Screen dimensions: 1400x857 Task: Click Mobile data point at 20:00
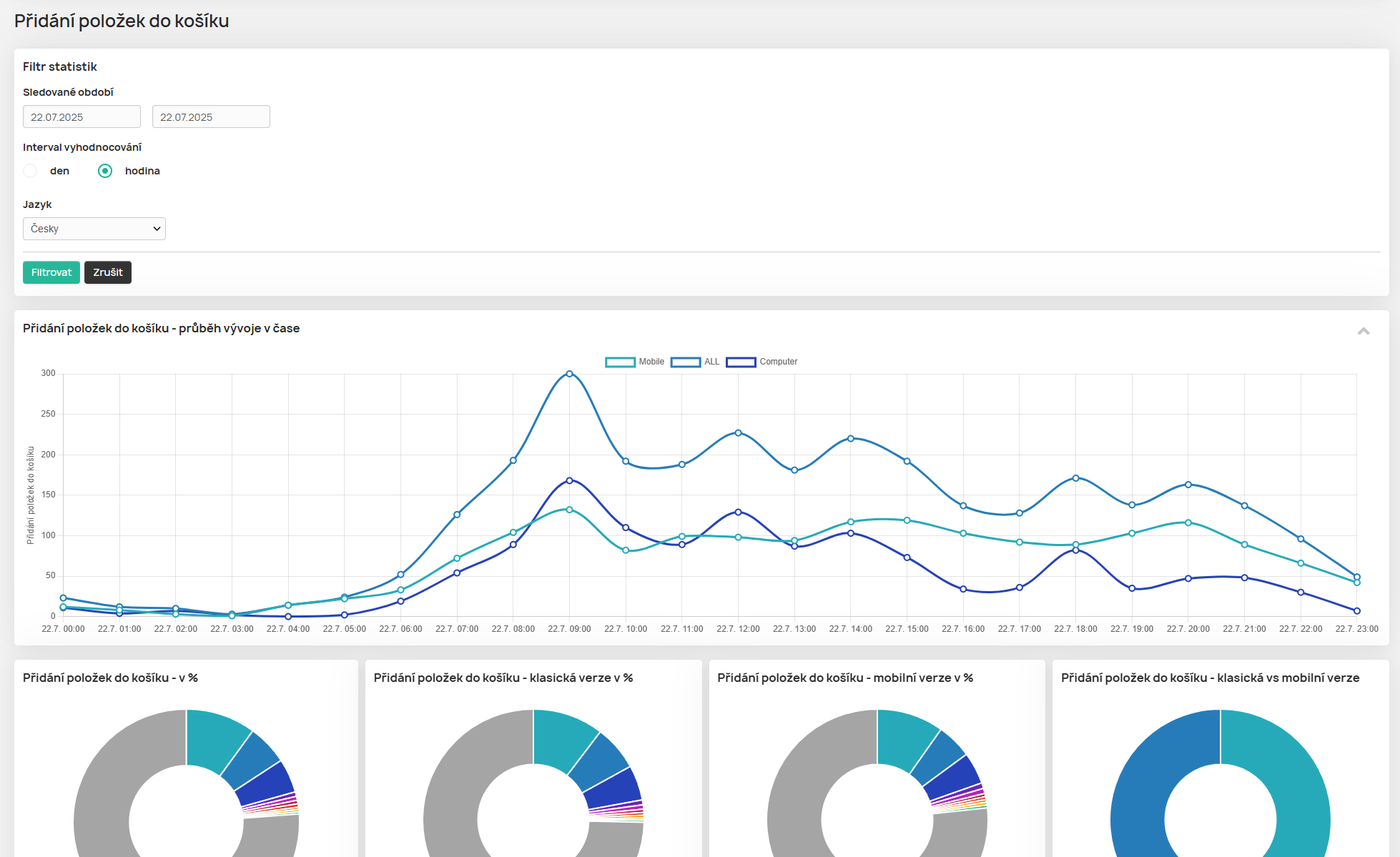coord(1188,522)
